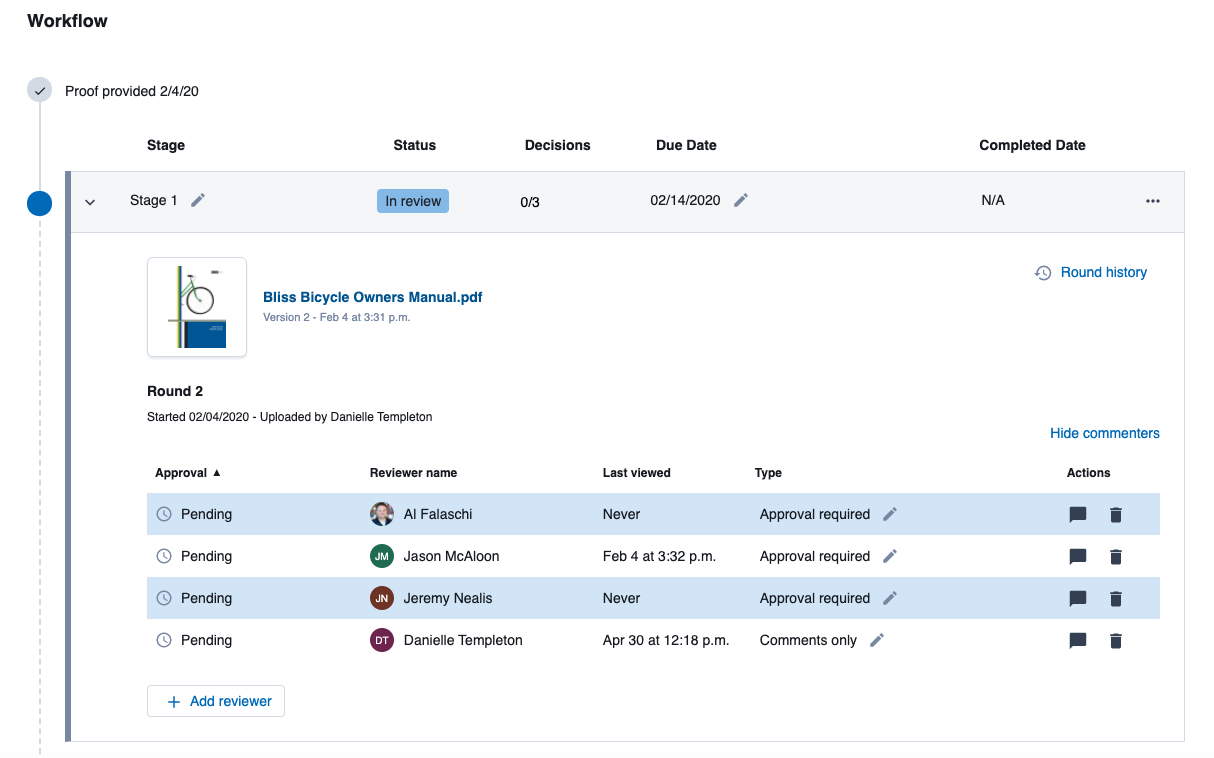Click Jeremy Nealis's JN avatar
The image size is (1214, 758).
382,598
